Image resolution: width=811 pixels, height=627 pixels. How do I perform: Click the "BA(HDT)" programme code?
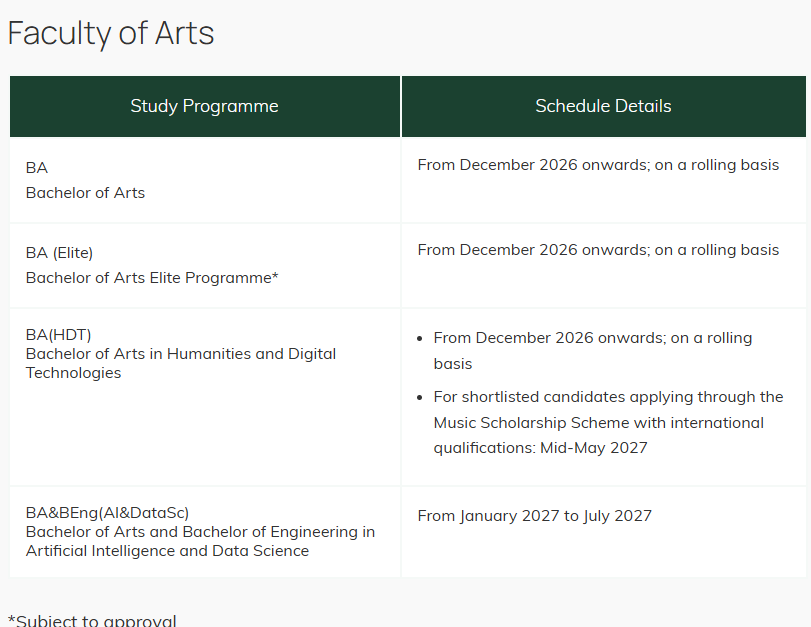58,335
